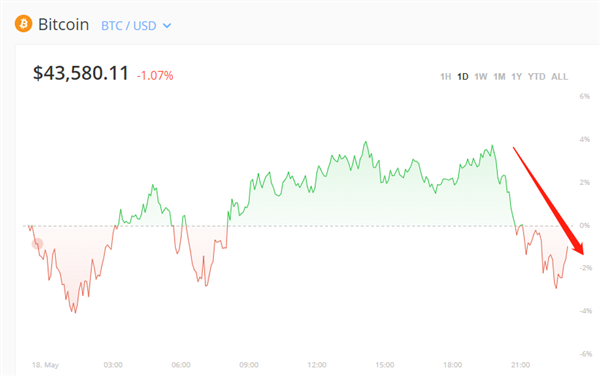
Task: Click the red arrow annotation tip
Action: (x=582, y=252)
